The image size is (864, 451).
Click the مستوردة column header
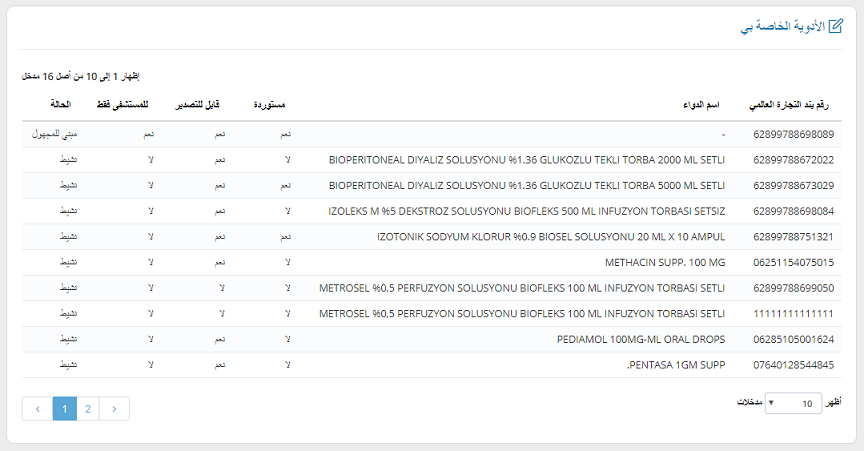(x=272, y=105)
